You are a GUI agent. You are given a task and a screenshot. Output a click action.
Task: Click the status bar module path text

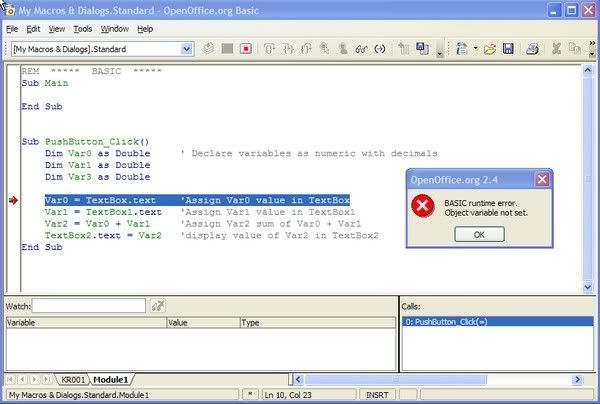[79, 395]
